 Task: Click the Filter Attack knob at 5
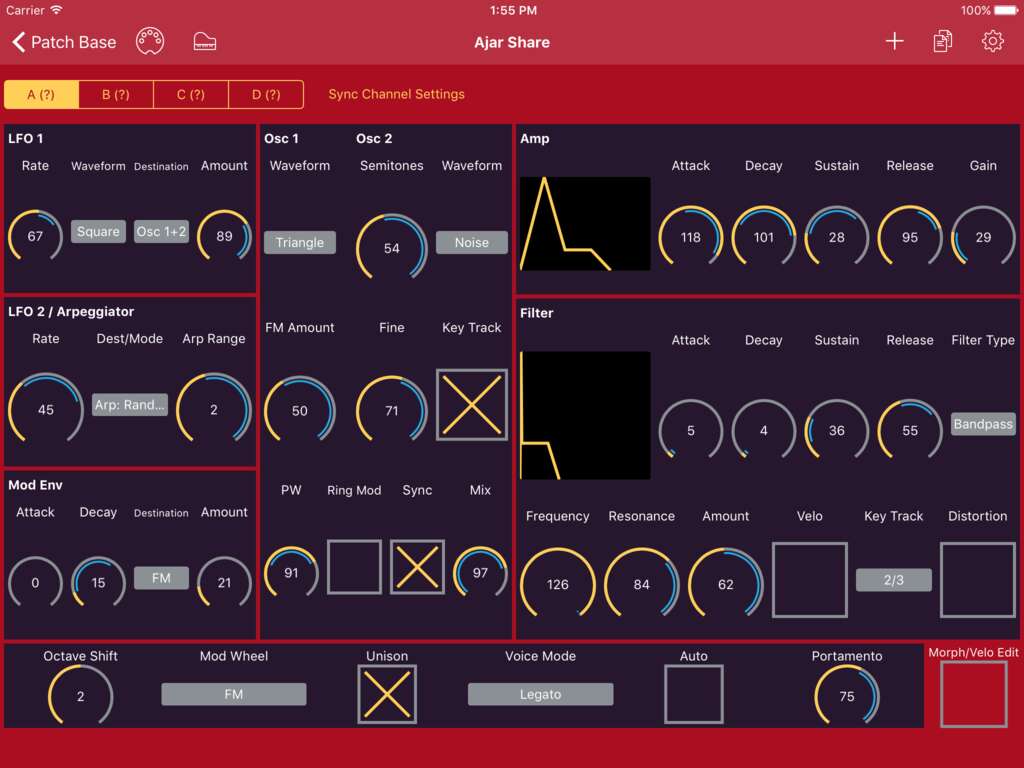(690, 430)
